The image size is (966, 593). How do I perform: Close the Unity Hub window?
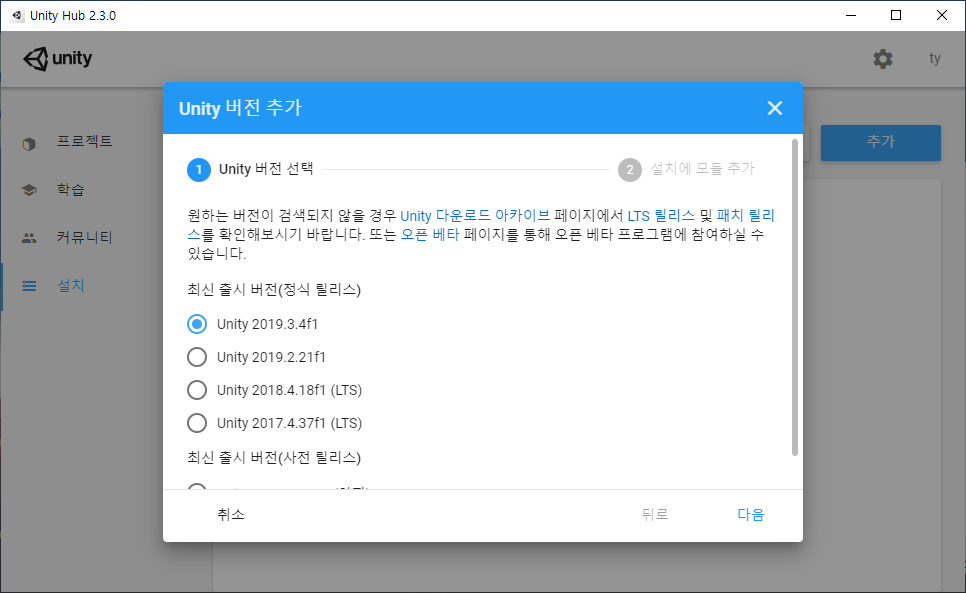point(942,15)
